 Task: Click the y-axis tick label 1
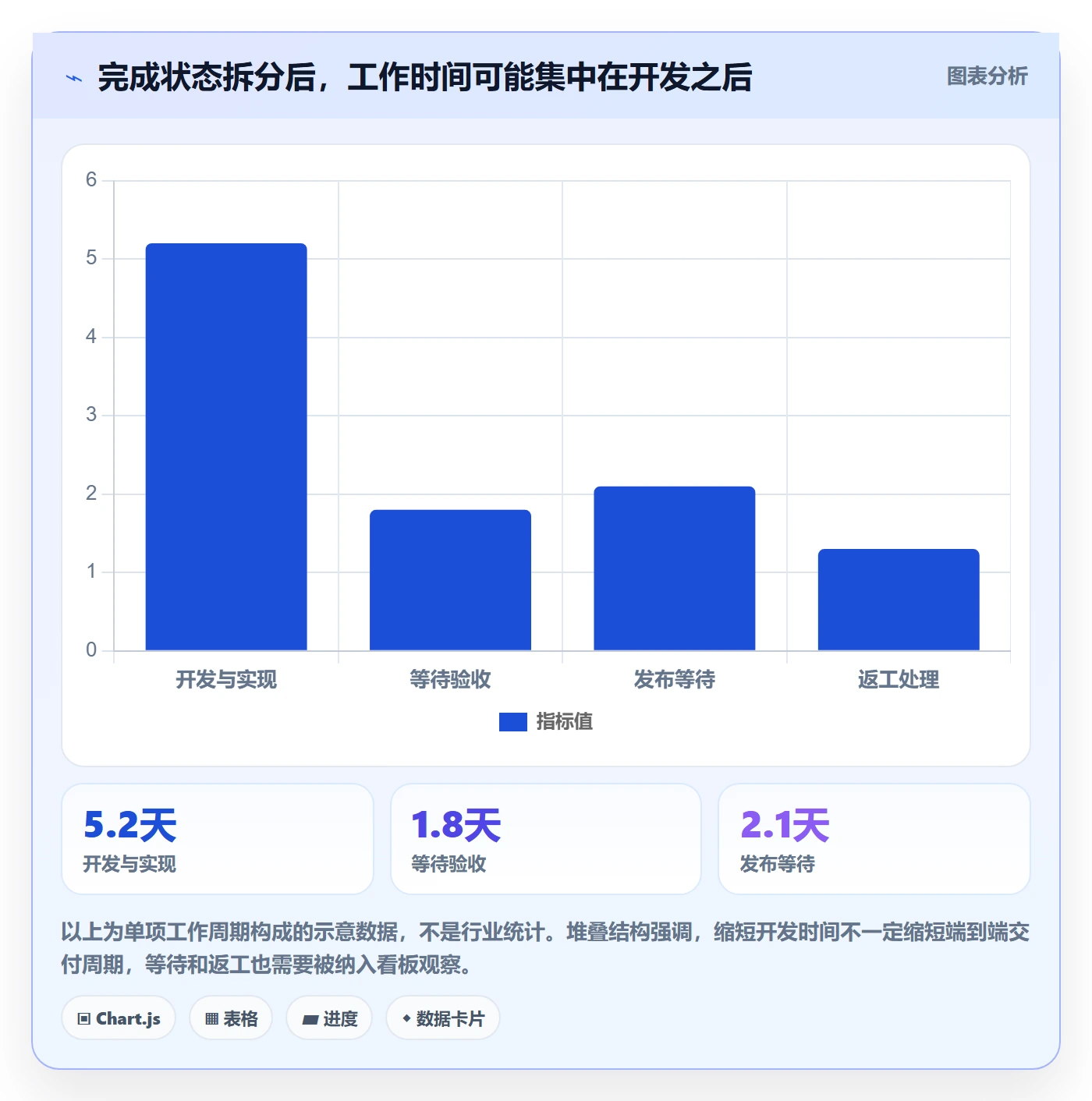pos(91,572)
